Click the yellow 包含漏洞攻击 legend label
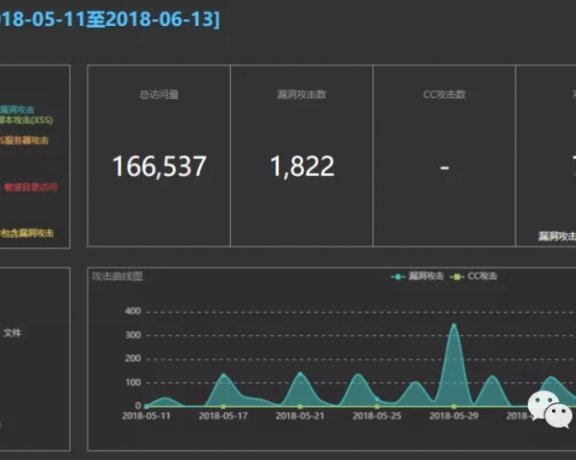Image resolution: width=576 pixels, height=460 pixels. [x=27, y=233]
